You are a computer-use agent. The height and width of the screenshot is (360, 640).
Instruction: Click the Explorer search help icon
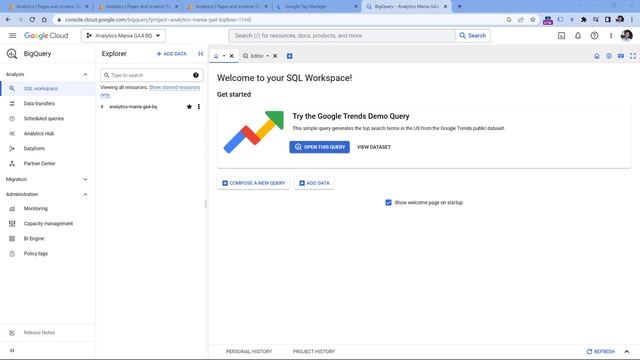(x=196, y=75)
